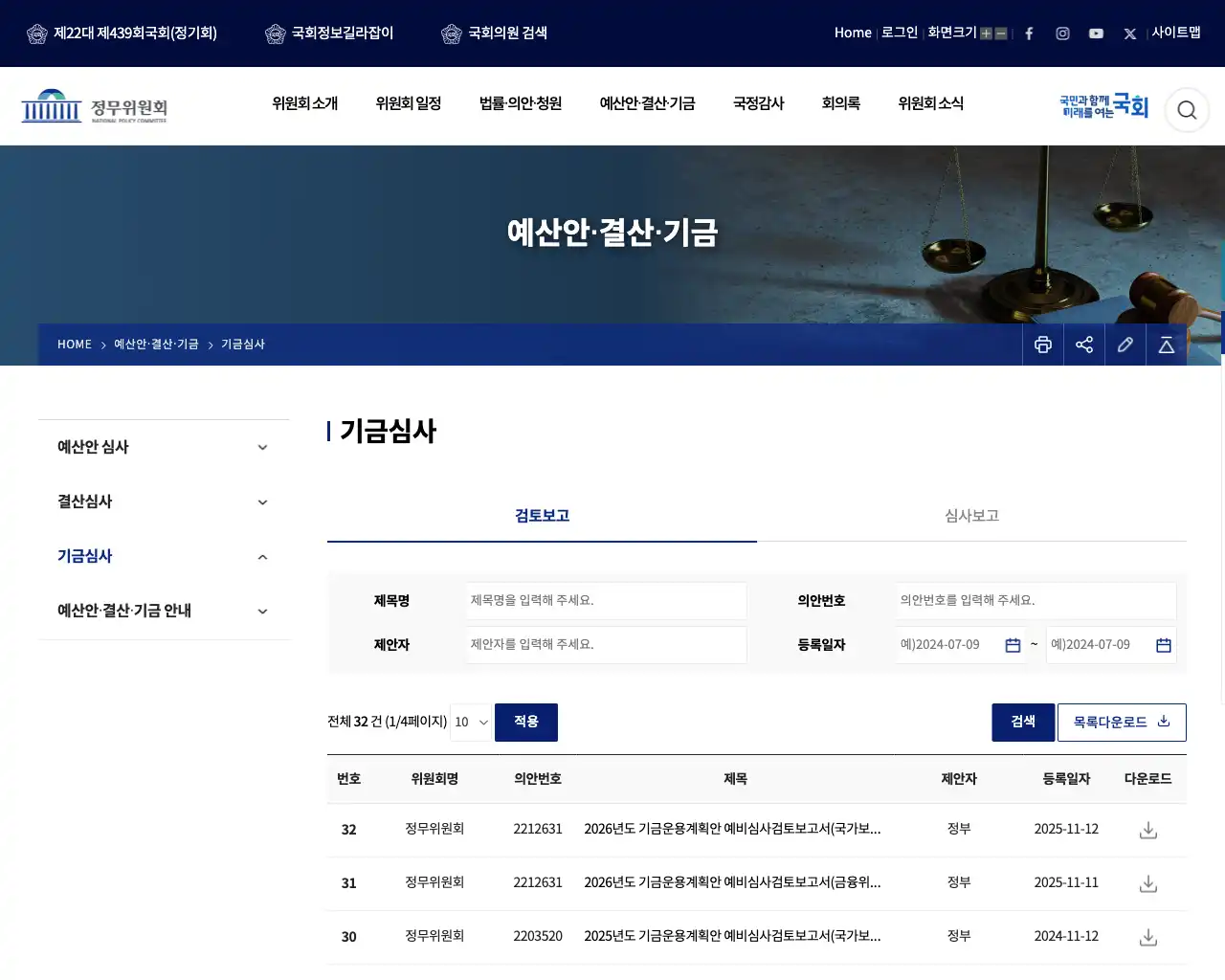
Task: Focus the 제안자 input field
Action: (x=607, y=645)
